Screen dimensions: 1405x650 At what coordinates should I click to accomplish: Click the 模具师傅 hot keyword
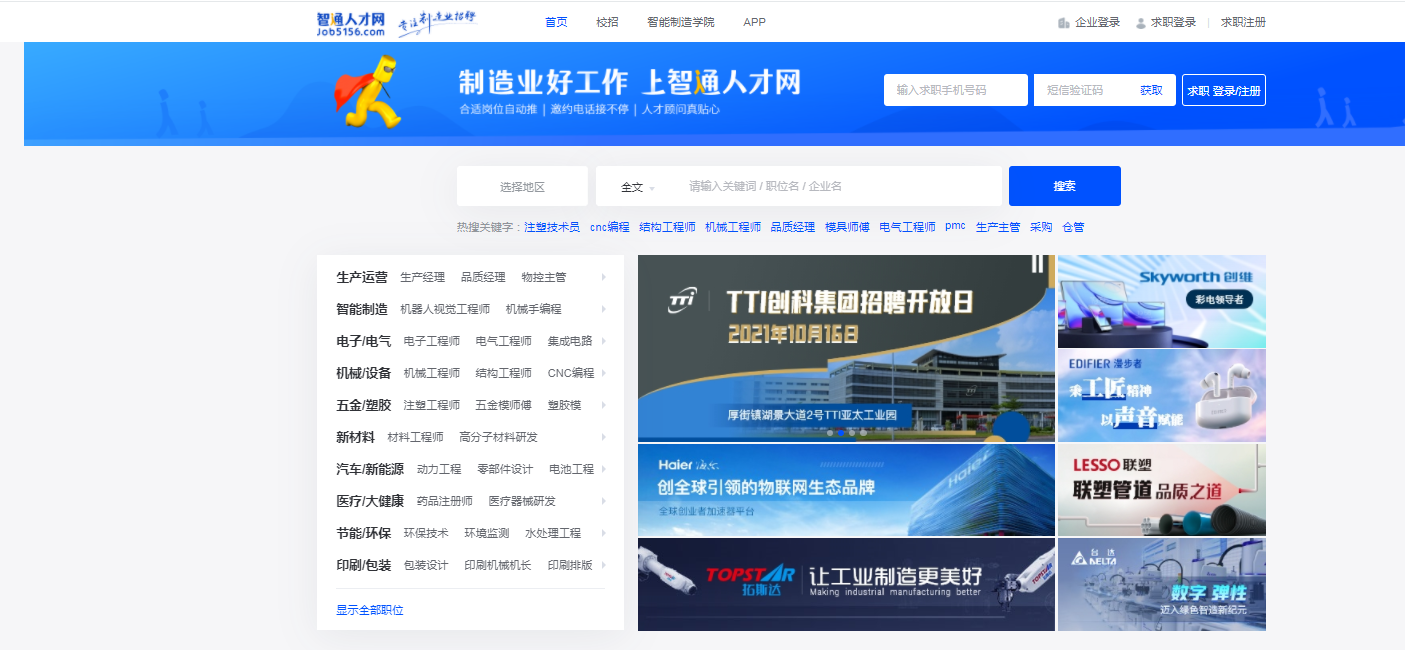(847, 227)
